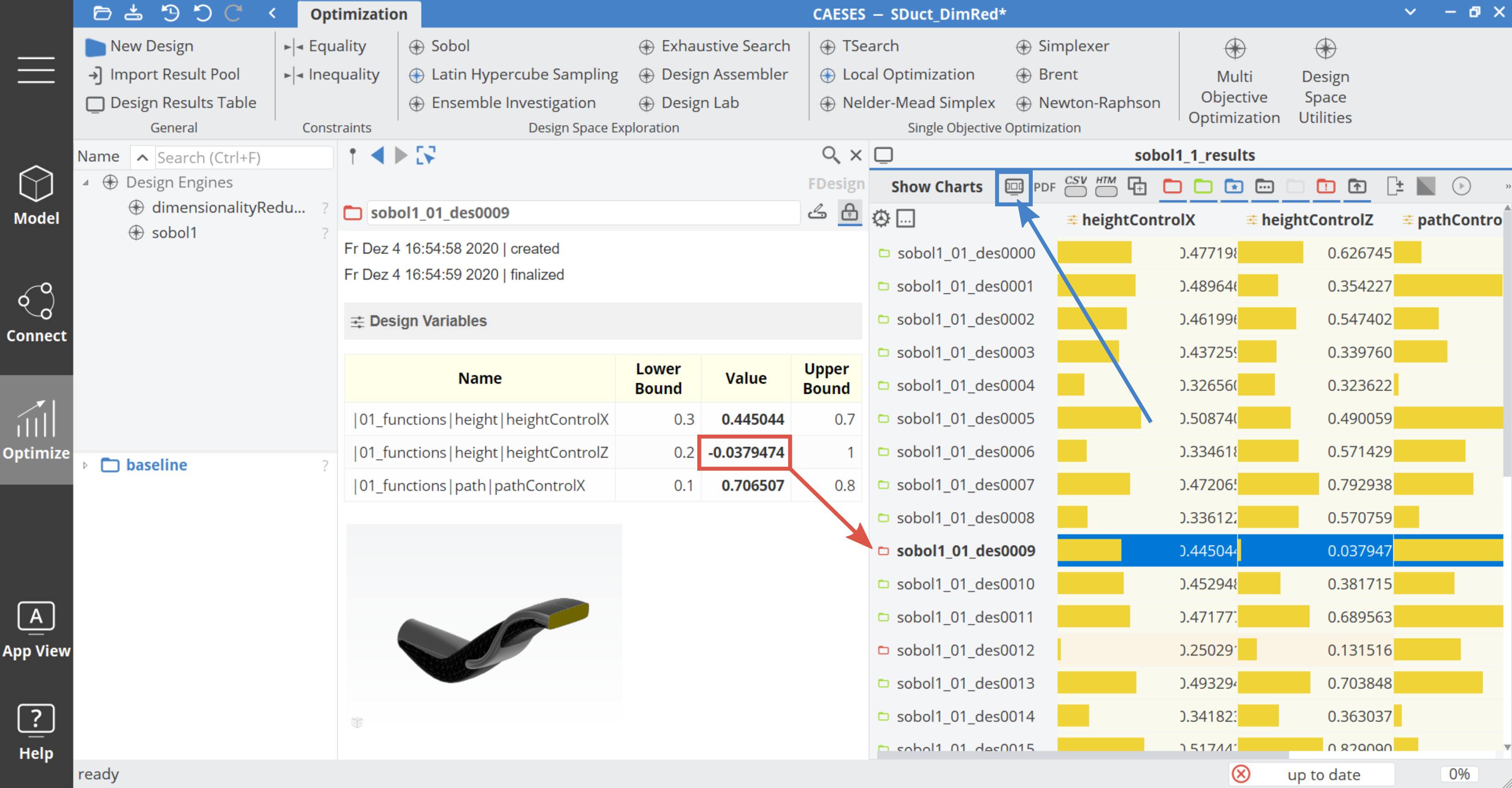Open App View from sidebar
The height and width of the screenshot is (788, 1512).
36,630
